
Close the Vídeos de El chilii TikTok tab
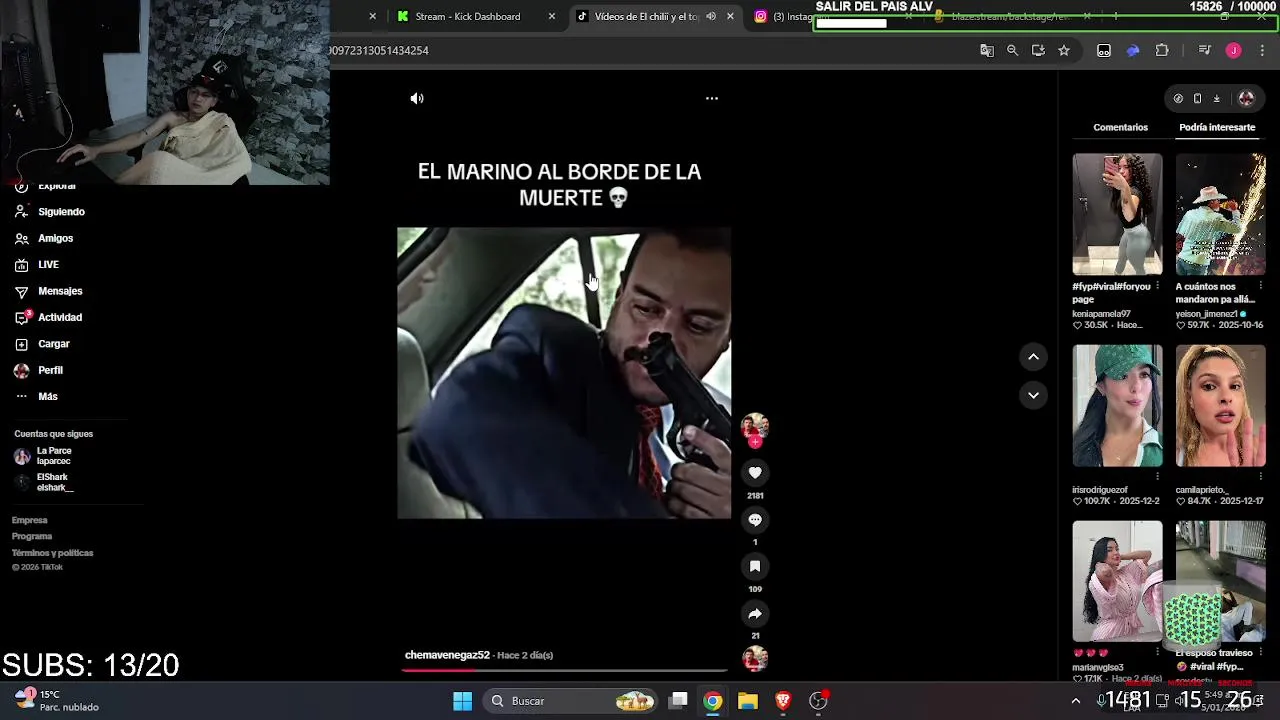click(x=730, y=16)
